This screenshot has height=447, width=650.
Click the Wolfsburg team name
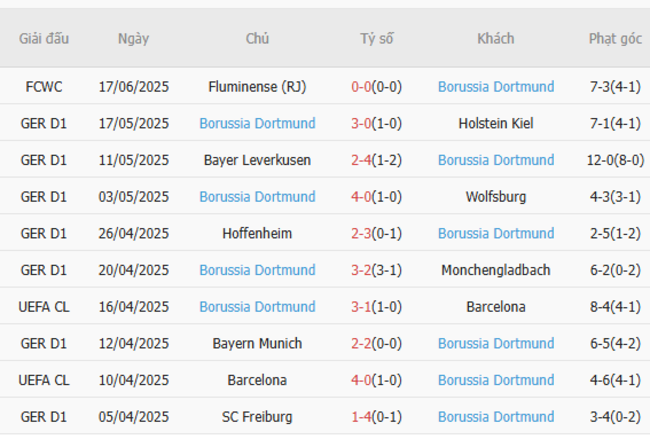496,197
